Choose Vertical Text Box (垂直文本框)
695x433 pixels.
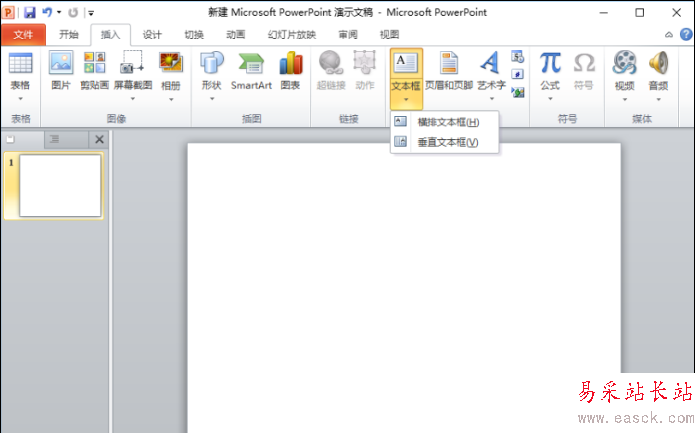tap(445, 142)
